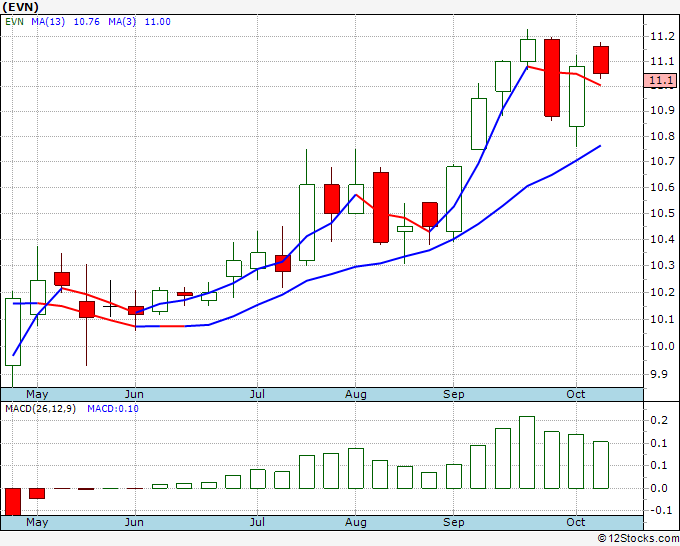This screenshot has height=546, width=680.
Task: Click the 11.2 price axis label
Action: click(x=662, y=36)
